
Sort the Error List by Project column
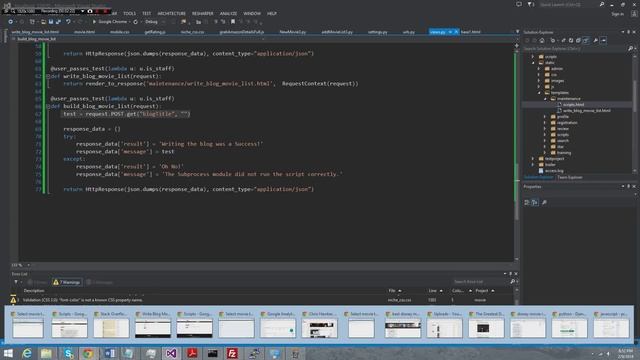(x=485, y=291)
